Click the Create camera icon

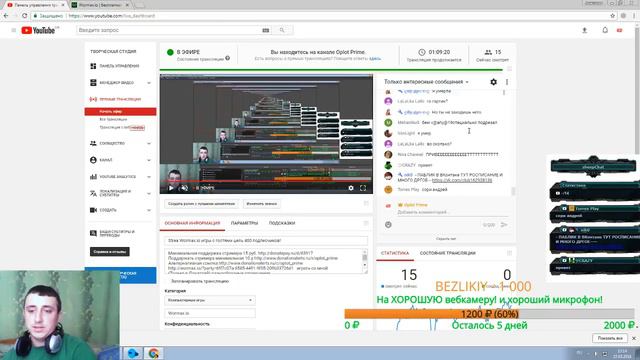[93, 210]
